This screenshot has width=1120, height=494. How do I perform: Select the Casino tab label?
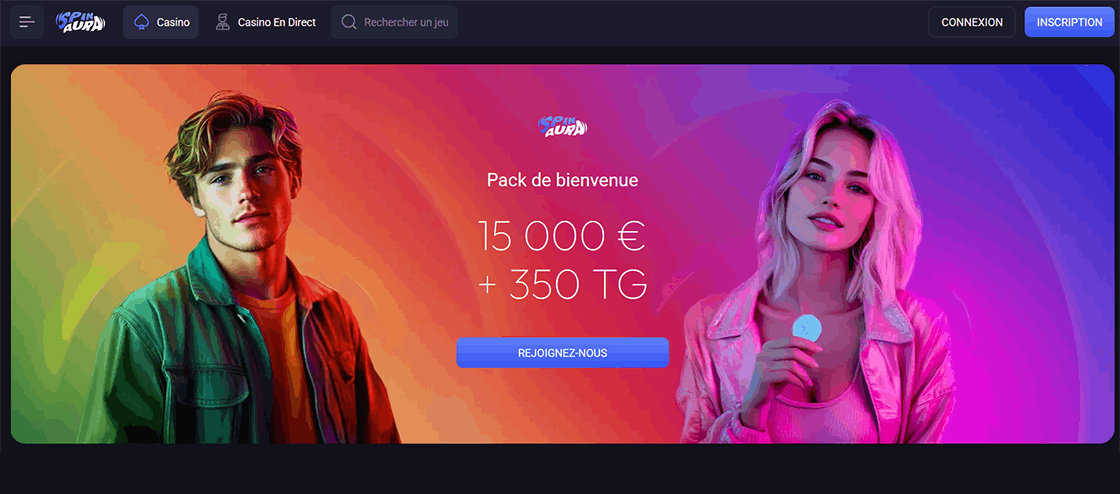click(x=173, y=22)
